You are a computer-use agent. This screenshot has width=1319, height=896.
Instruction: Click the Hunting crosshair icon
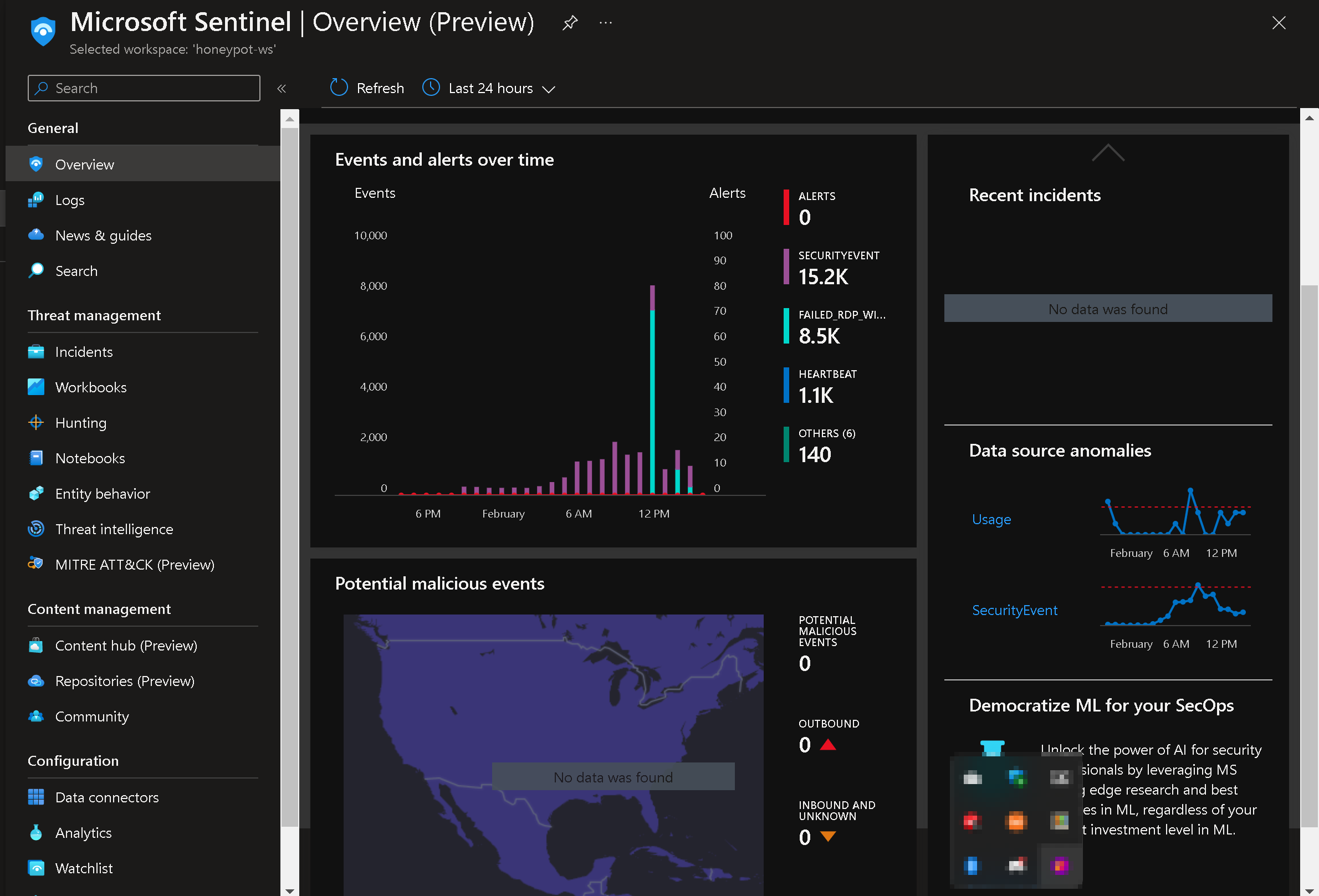point(36,422)
